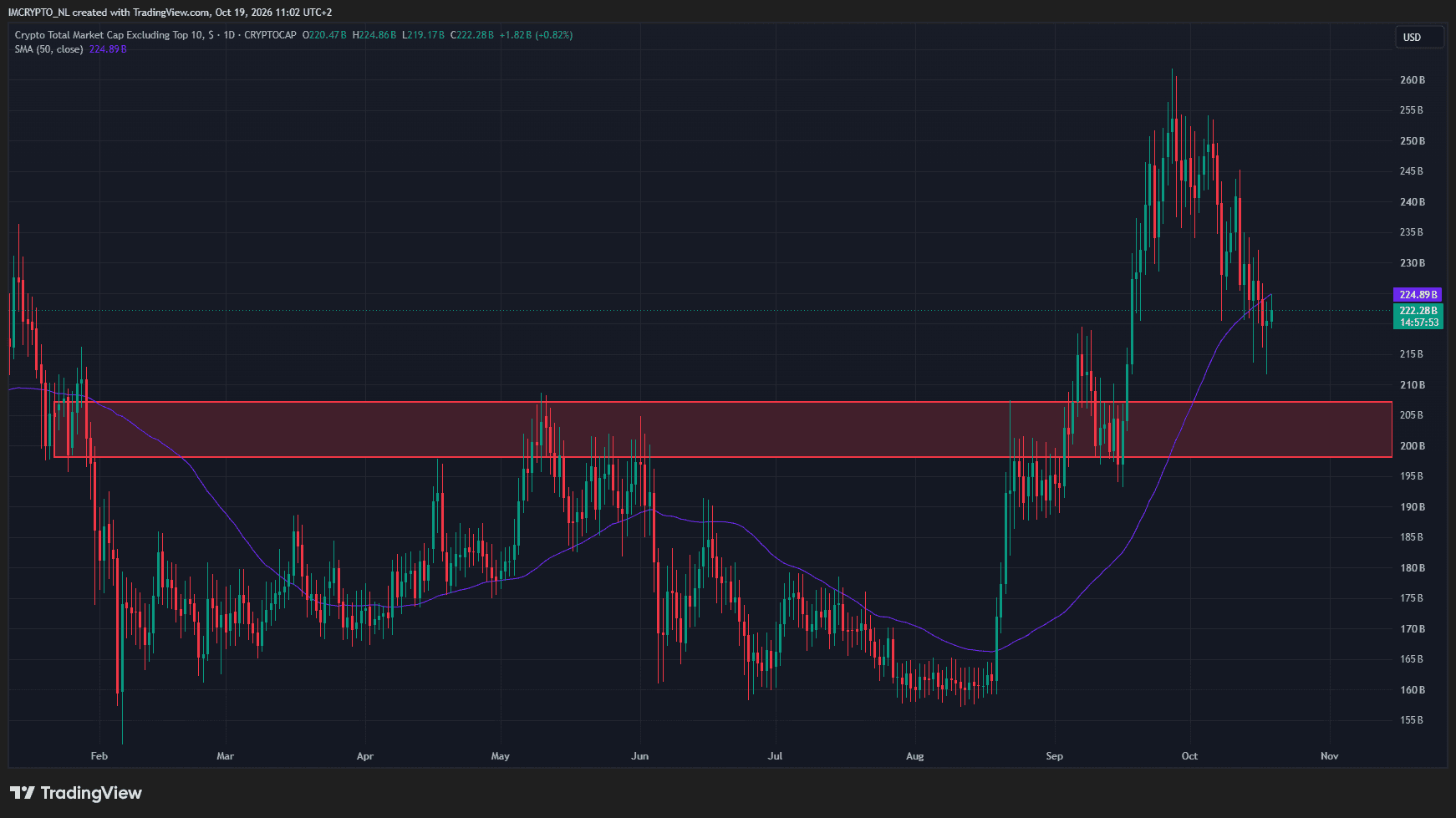Click the CRYPTOCAP source label
The width and height of the screenshot is (1456, 818).
(x=271, y=35)
